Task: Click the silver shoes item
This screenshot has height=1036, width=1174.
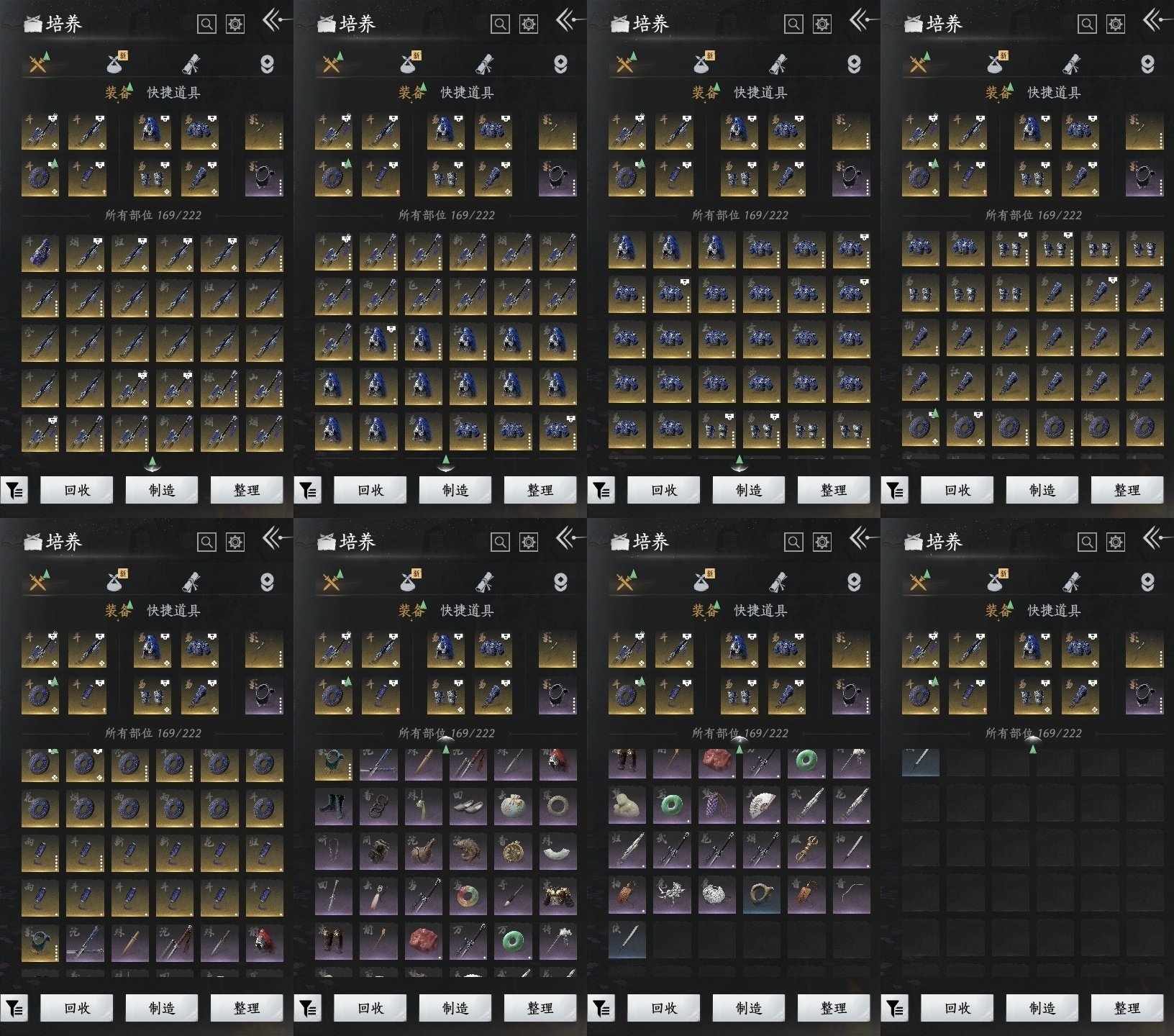Action: click(468, 806)
